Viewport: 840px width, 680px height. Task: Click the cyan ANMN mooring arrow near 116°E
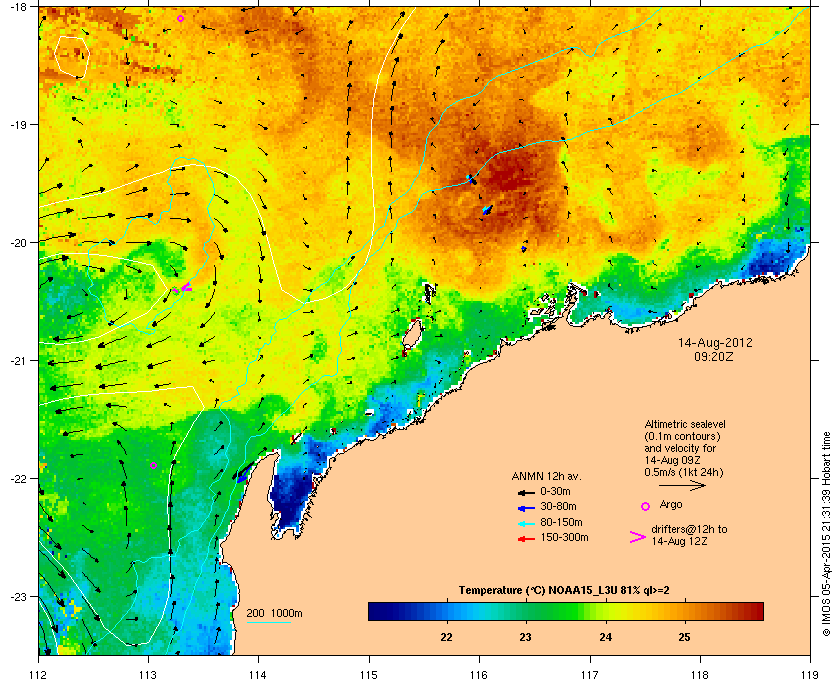tap(487, 209)
